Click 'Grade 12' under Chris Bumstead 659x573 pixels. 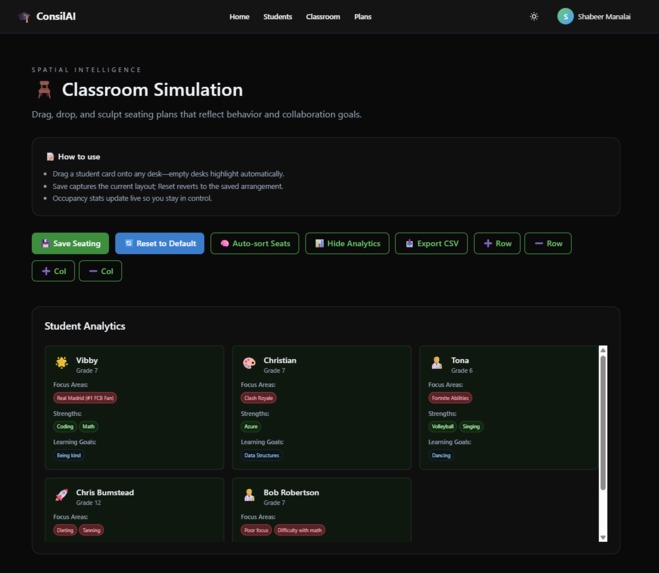coord(88,503)
